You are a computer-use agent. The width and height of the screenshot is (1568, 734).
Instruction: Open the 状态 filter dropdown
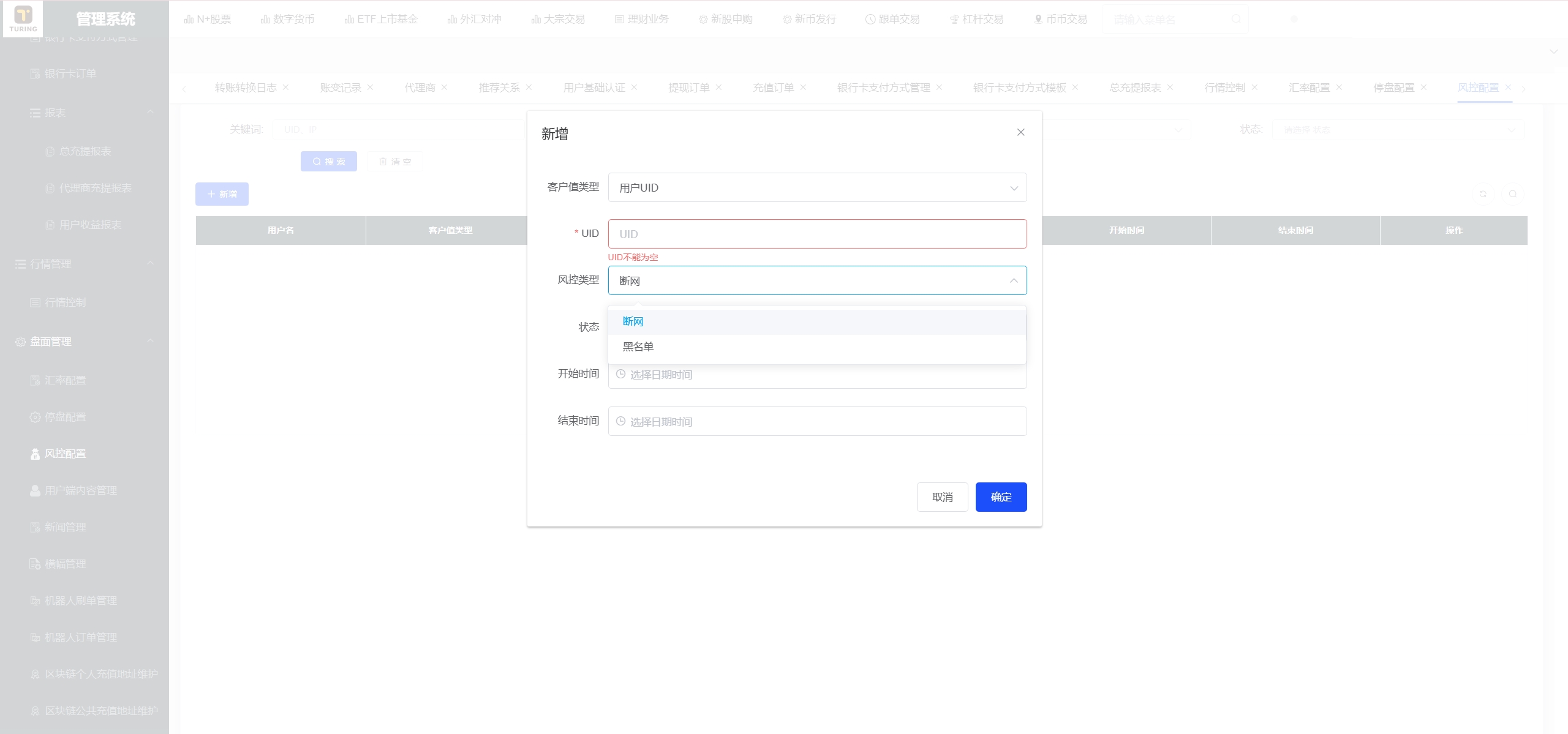(x=1398, y=130)
